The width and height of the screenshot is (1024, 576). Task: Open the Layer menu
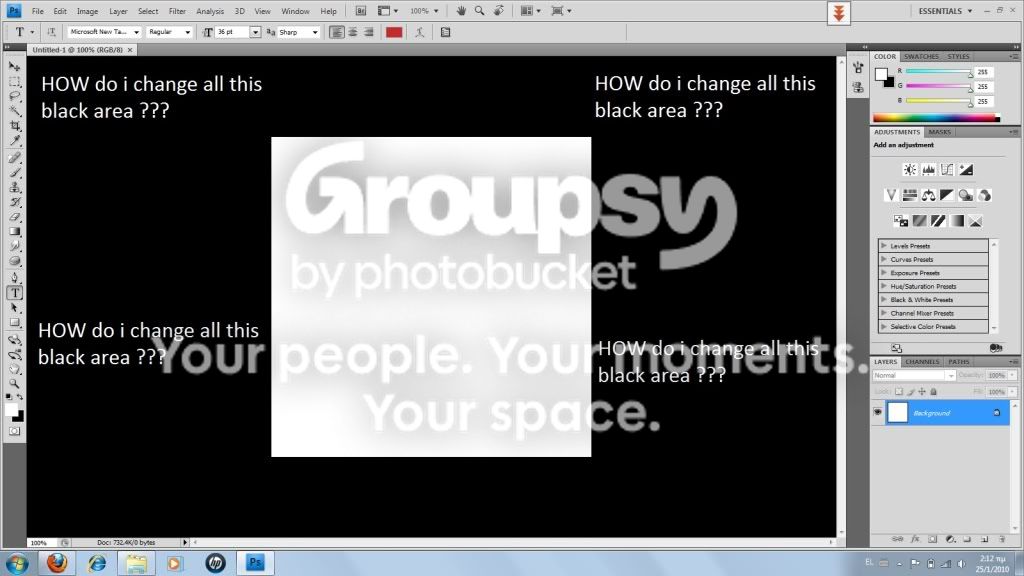click(118, 11)
